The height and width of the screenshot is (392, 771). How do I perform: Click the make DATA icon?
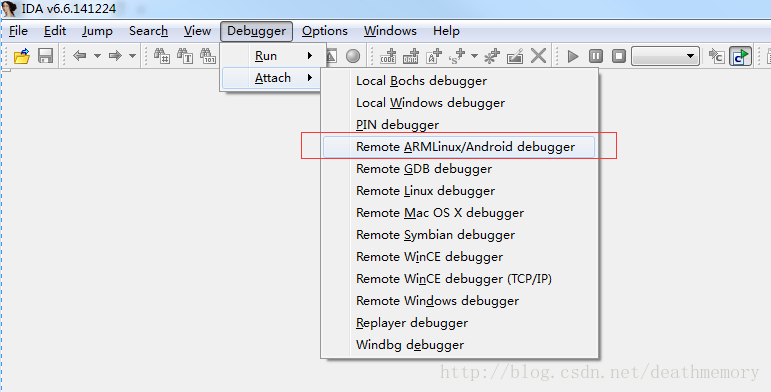click(x=411, y=56)
